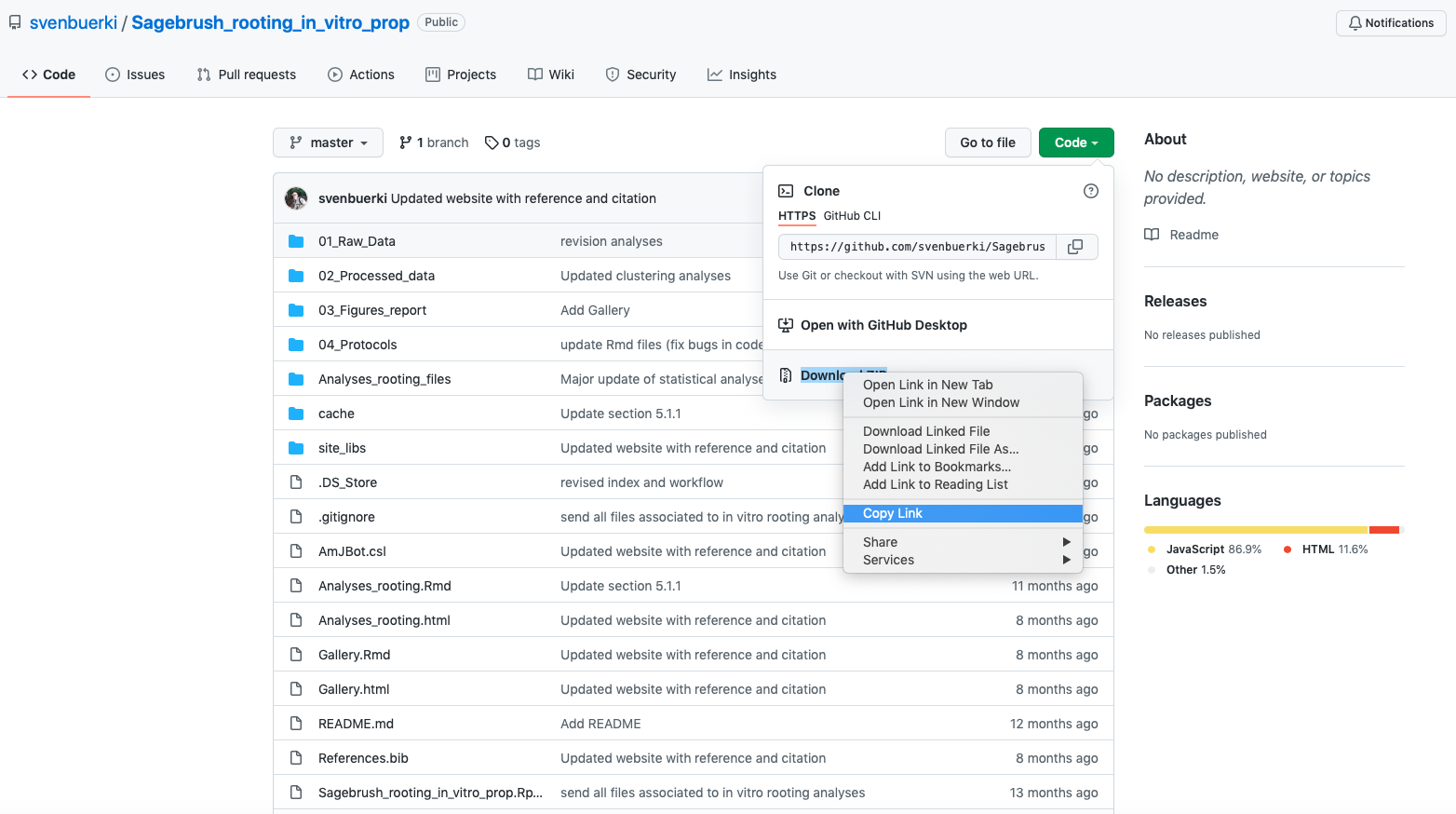The height and width of the screenshot is (814, 1456).
Task: Open the Releases heading link
Action: 1175,301
